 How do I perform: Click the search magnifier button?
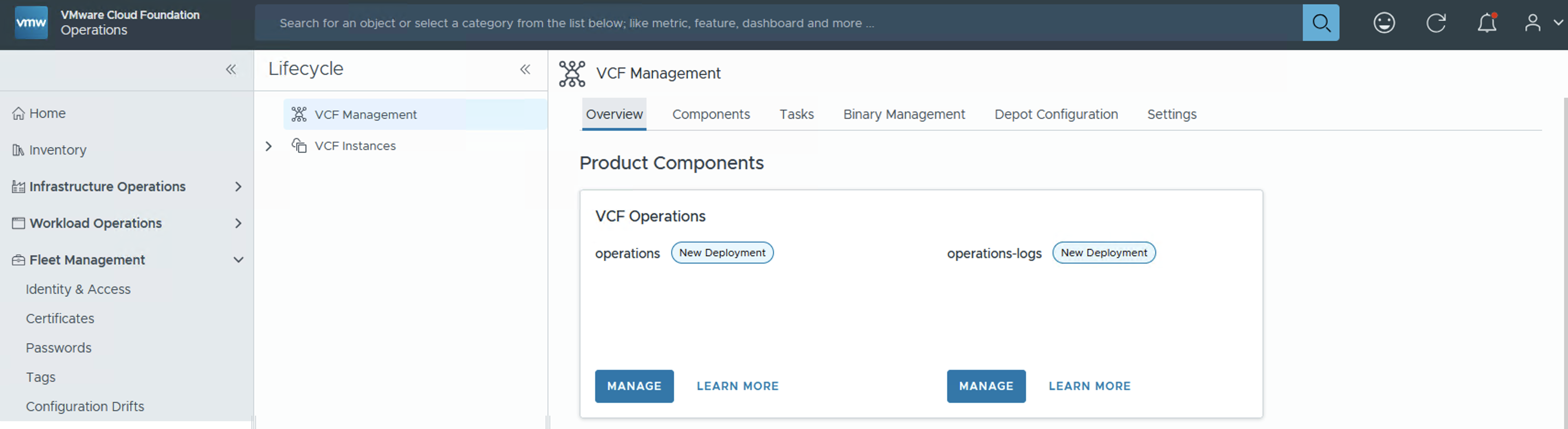point(1320,23)
